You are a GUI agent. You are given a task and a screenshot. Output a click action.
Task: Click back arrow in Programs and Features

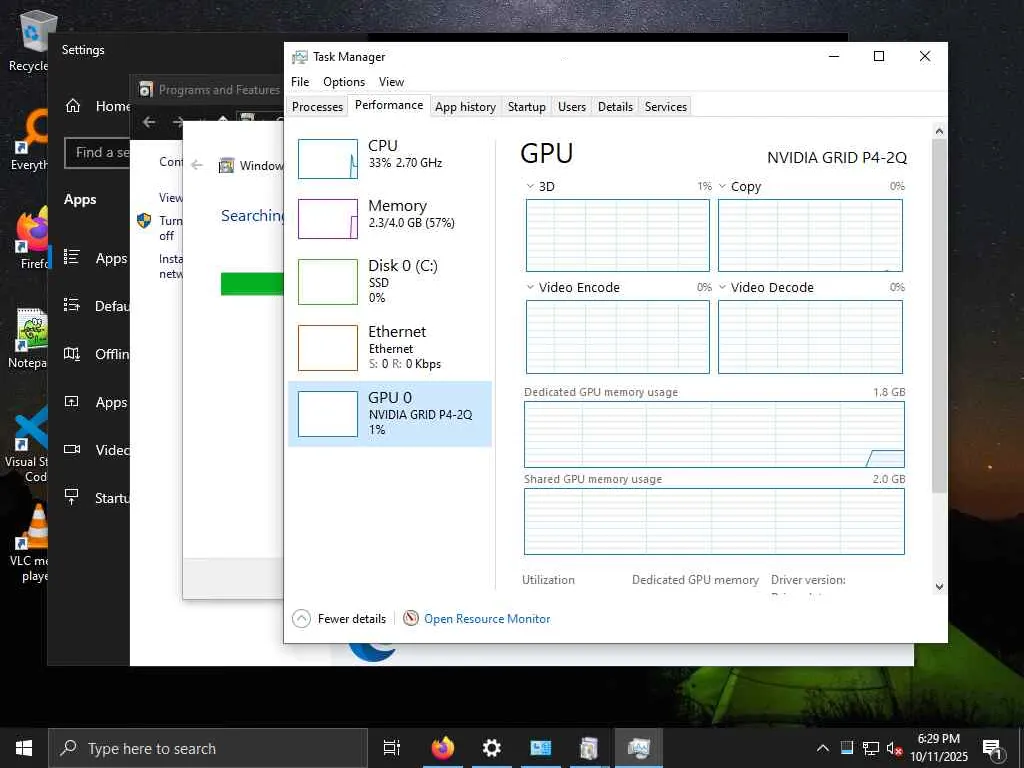150,122
